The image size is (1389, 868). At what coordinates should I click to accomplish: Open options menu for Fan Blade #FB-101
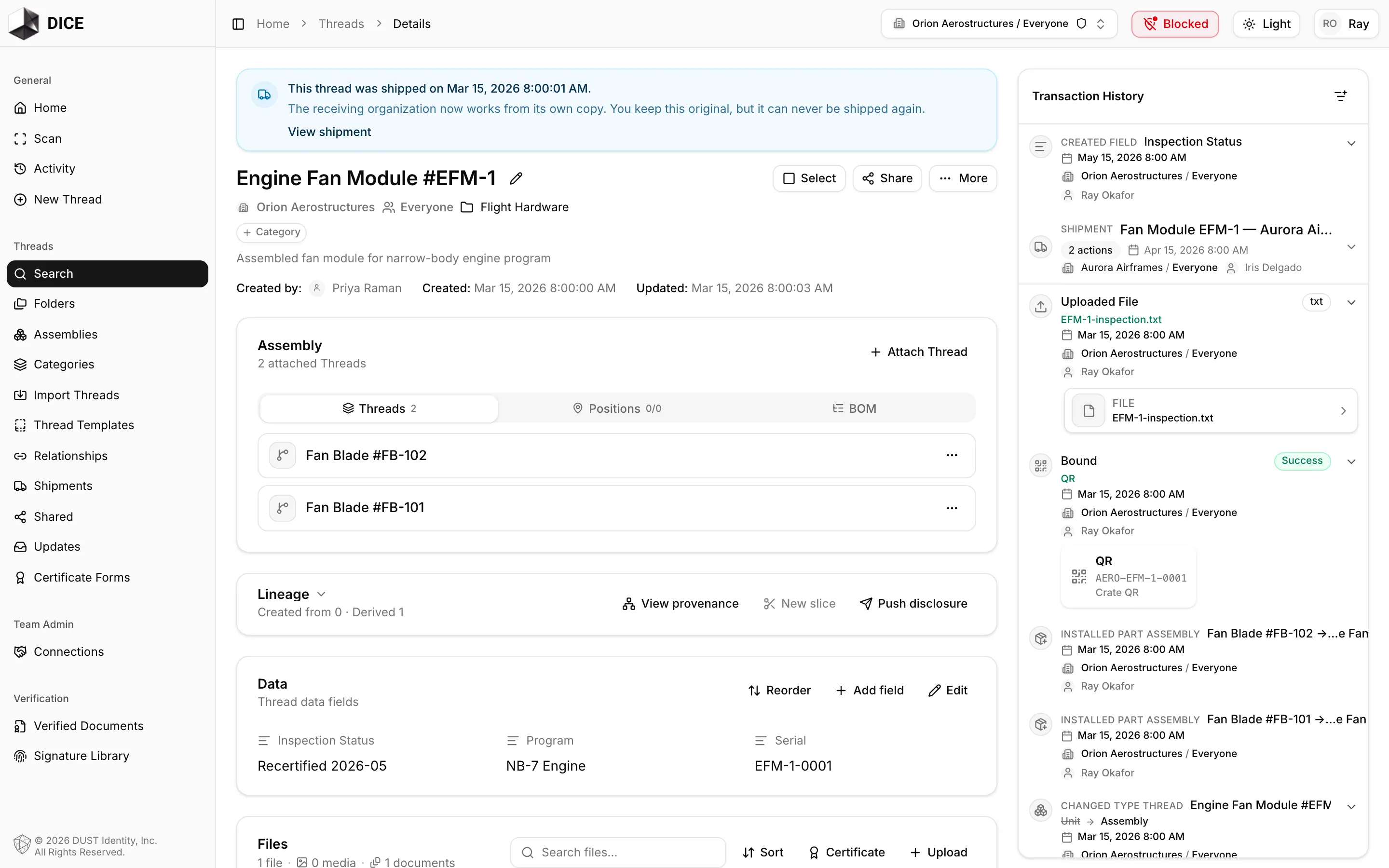coord(952,508)
